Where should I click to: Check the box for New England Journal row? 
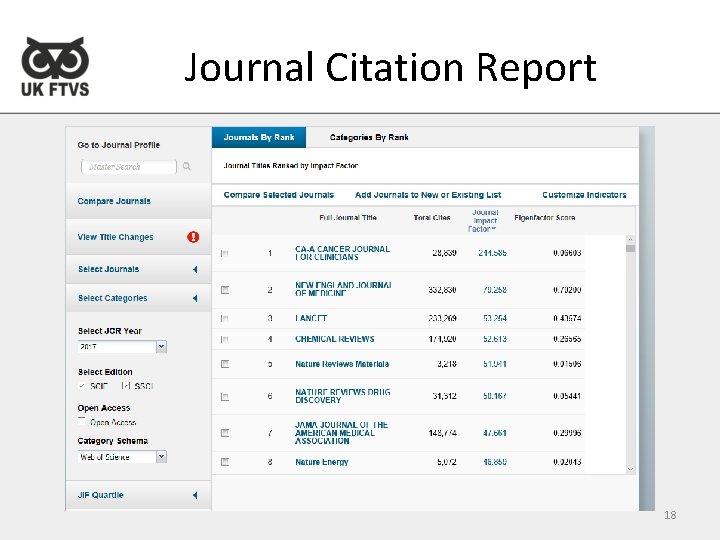click(x=225, y=290)
